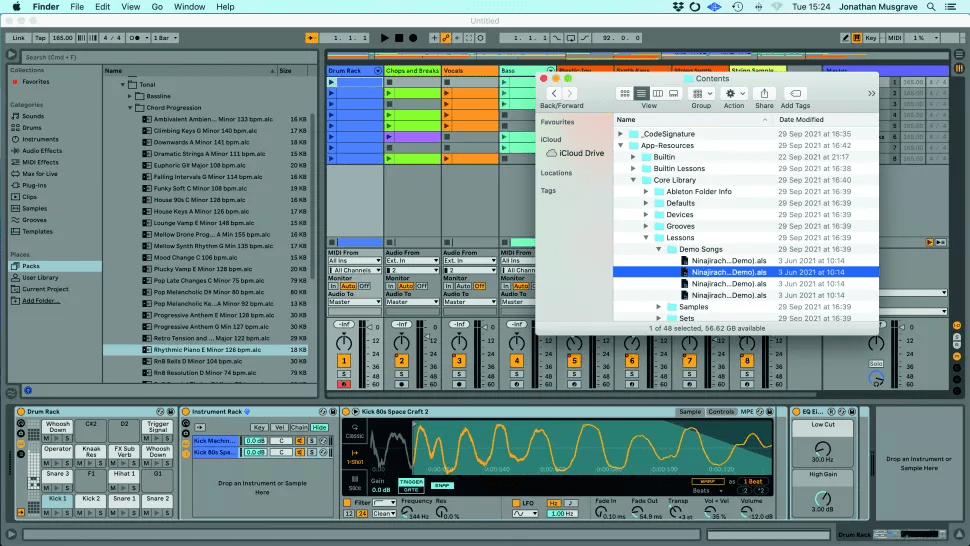This screenshot has height=546, width=970.
Task: Select Drums category in the browser sidebar
Action: point(32,128)
